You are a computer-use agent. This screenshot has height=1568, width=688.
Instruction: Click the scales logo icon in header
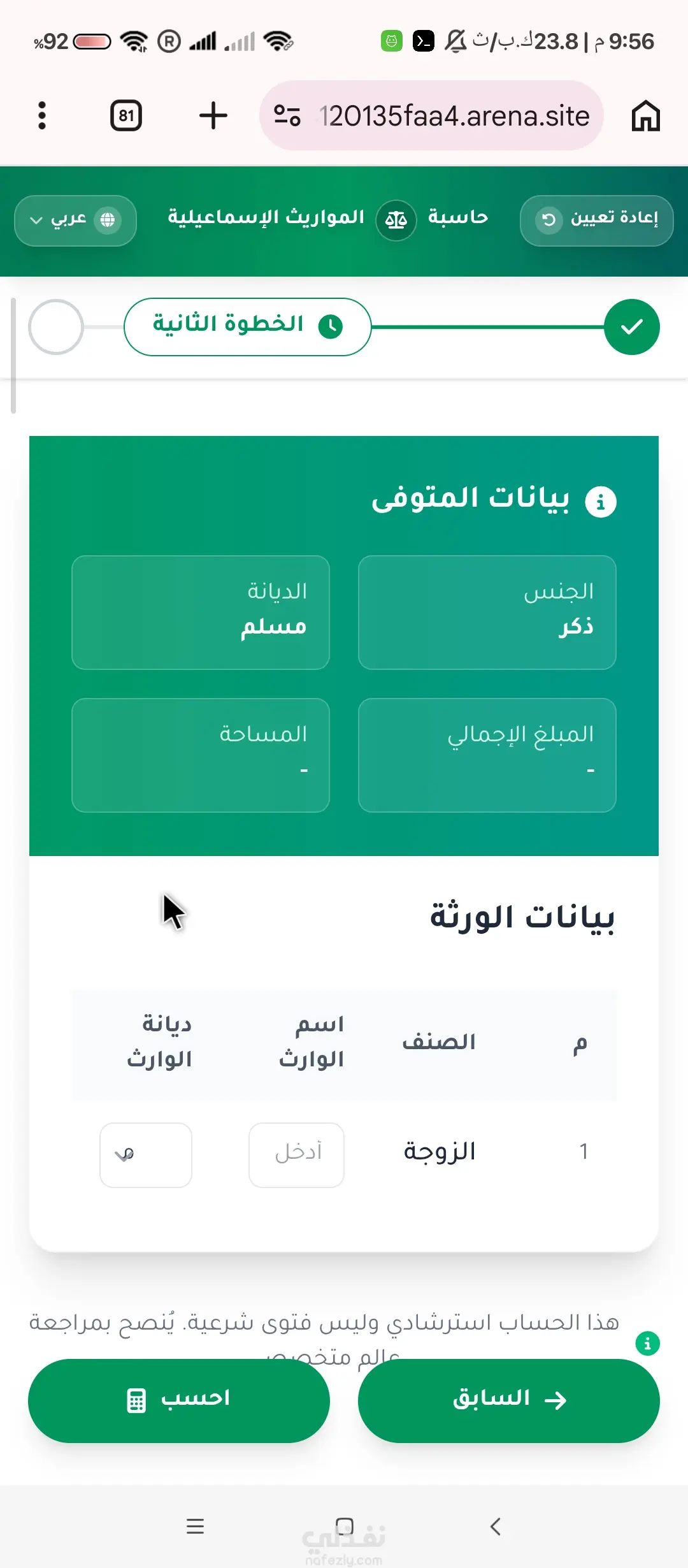pyautogui.click(x=396, y=221)
